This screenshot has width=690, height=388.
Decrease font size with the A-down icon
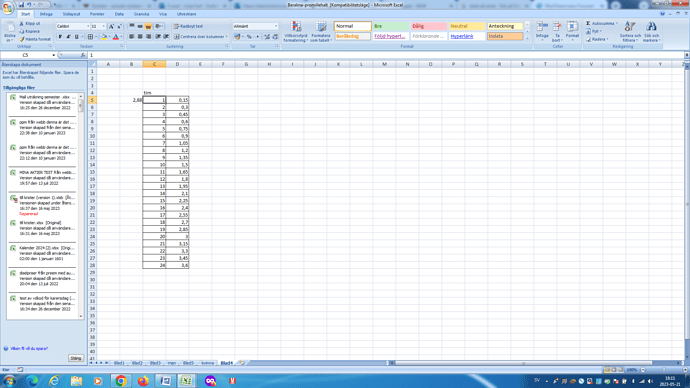click(119, 26)
